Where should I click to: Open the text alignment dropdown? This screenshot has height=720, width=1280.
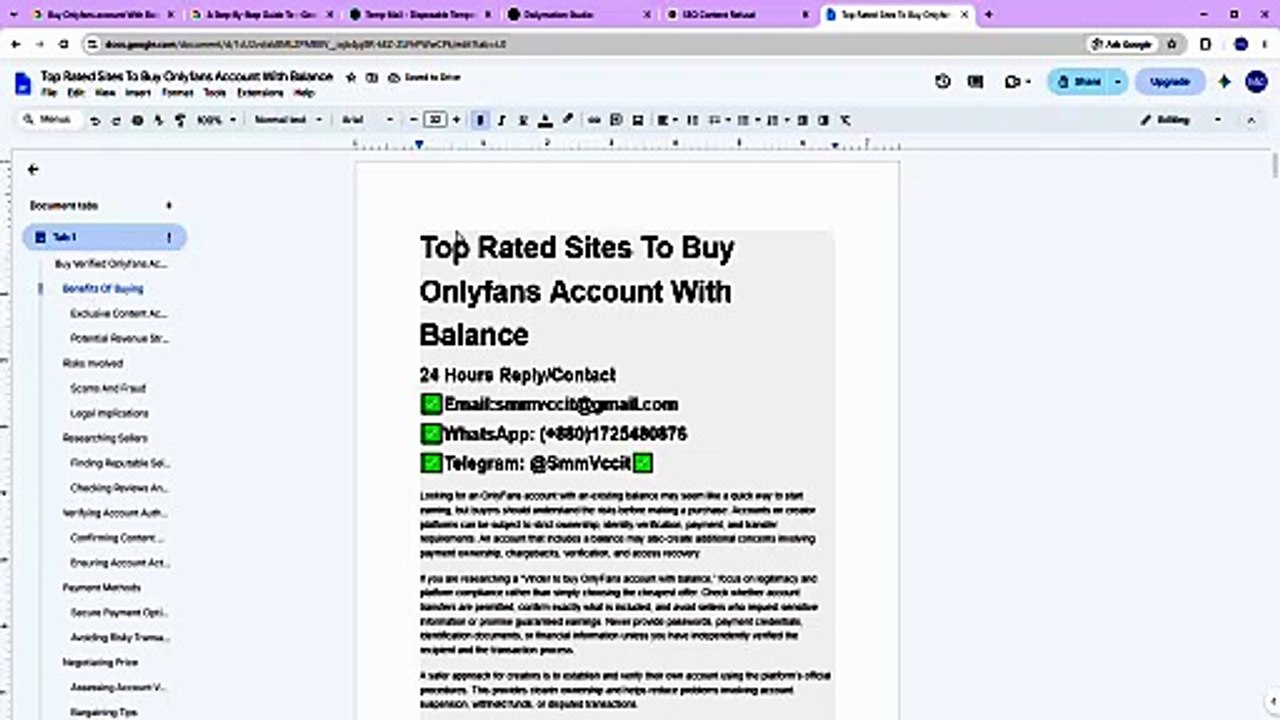[666, 120]
